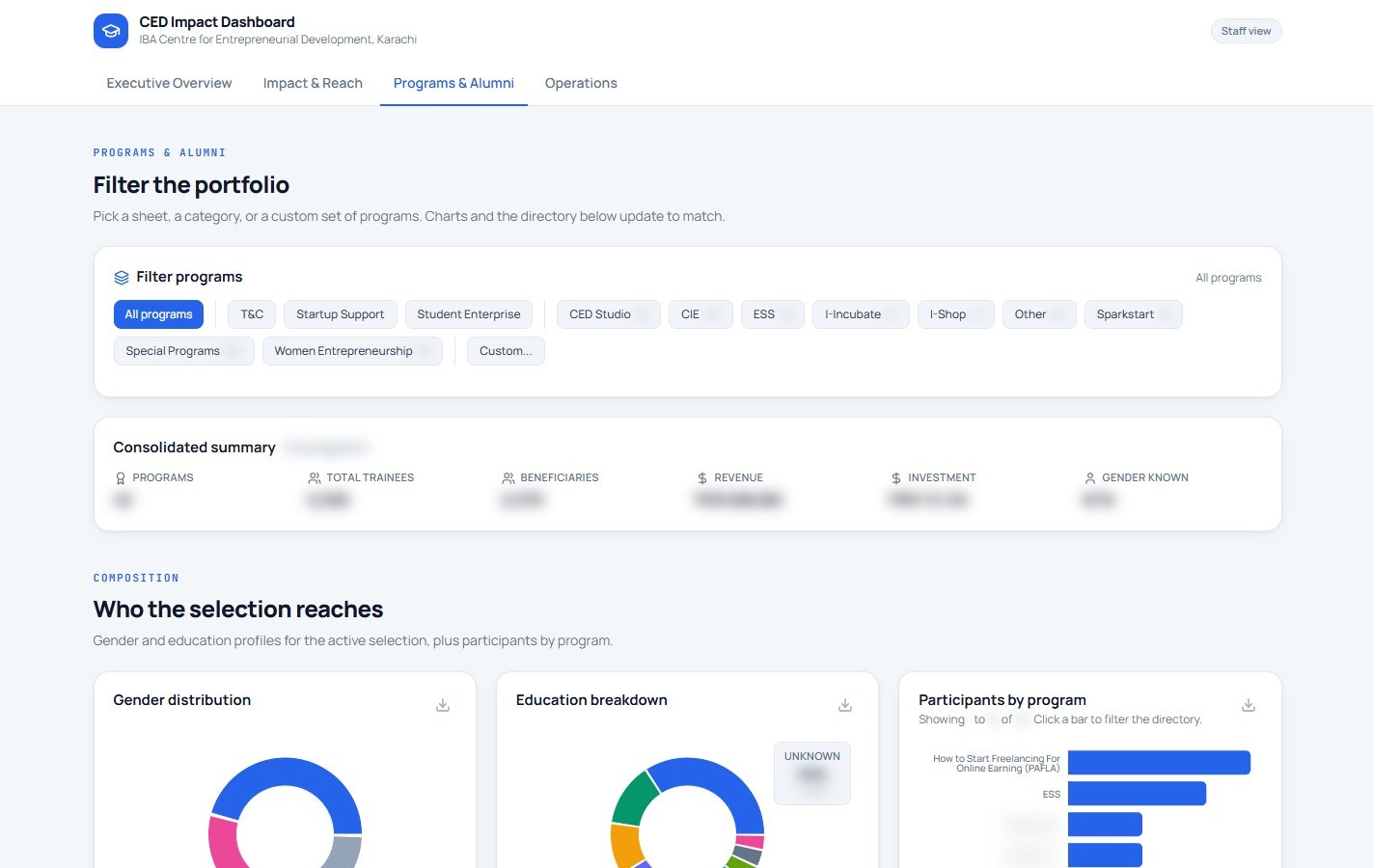
Task: Download the Education breakdown chart
Action: click(845, 705)
